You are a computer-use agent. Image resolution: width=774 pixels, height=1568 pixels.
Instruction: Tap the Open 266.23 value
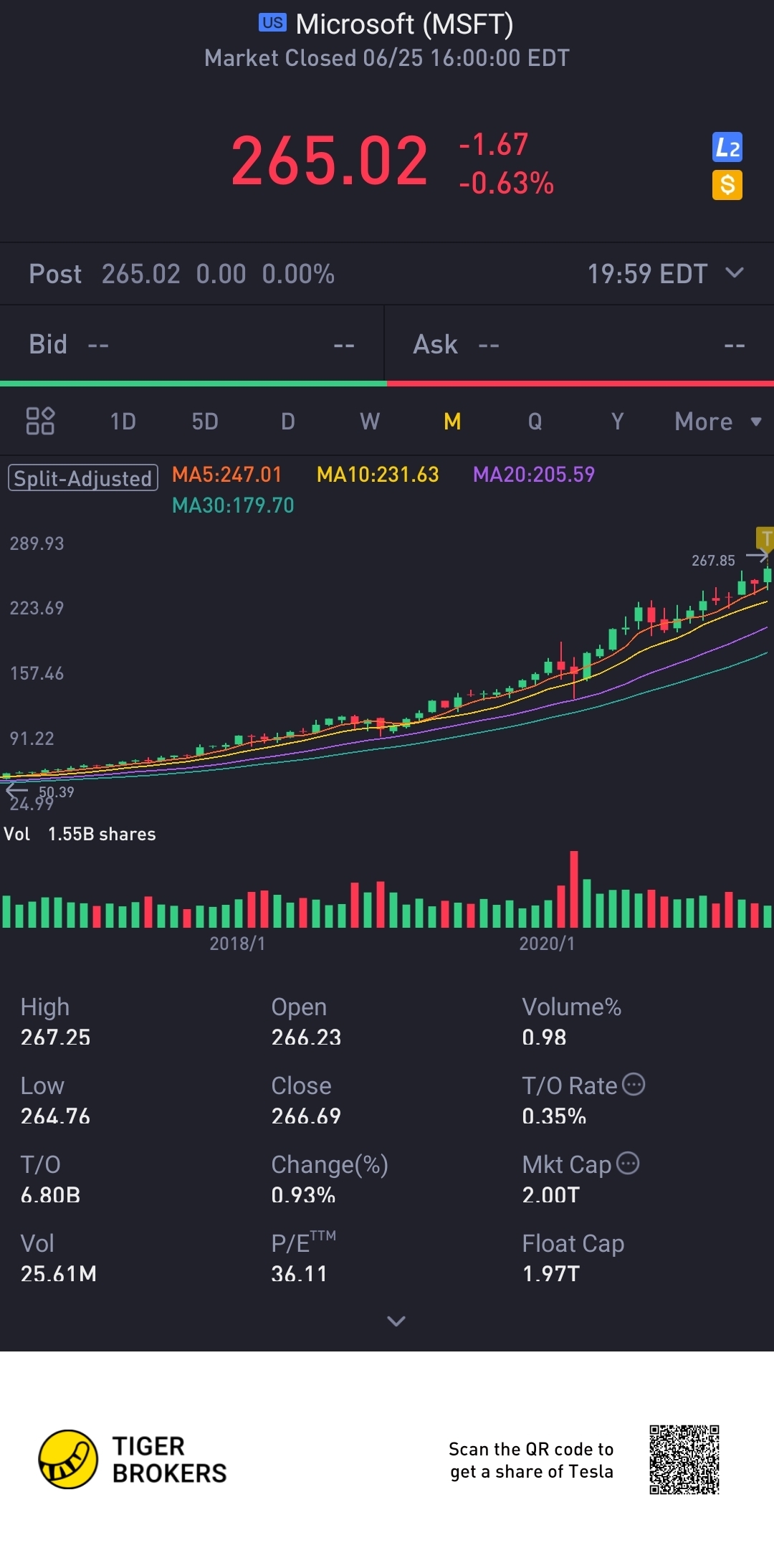point(306,1037)
